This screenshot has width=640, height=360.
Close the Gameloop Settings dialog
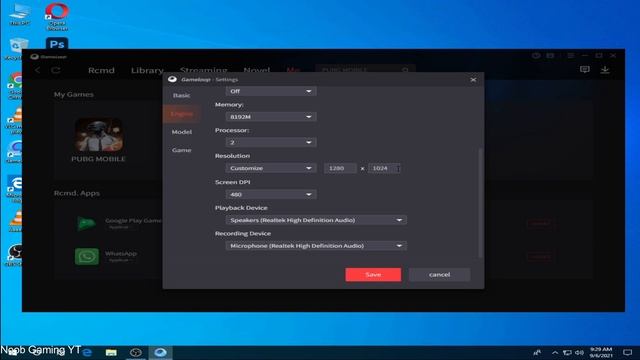coord(473,80)
